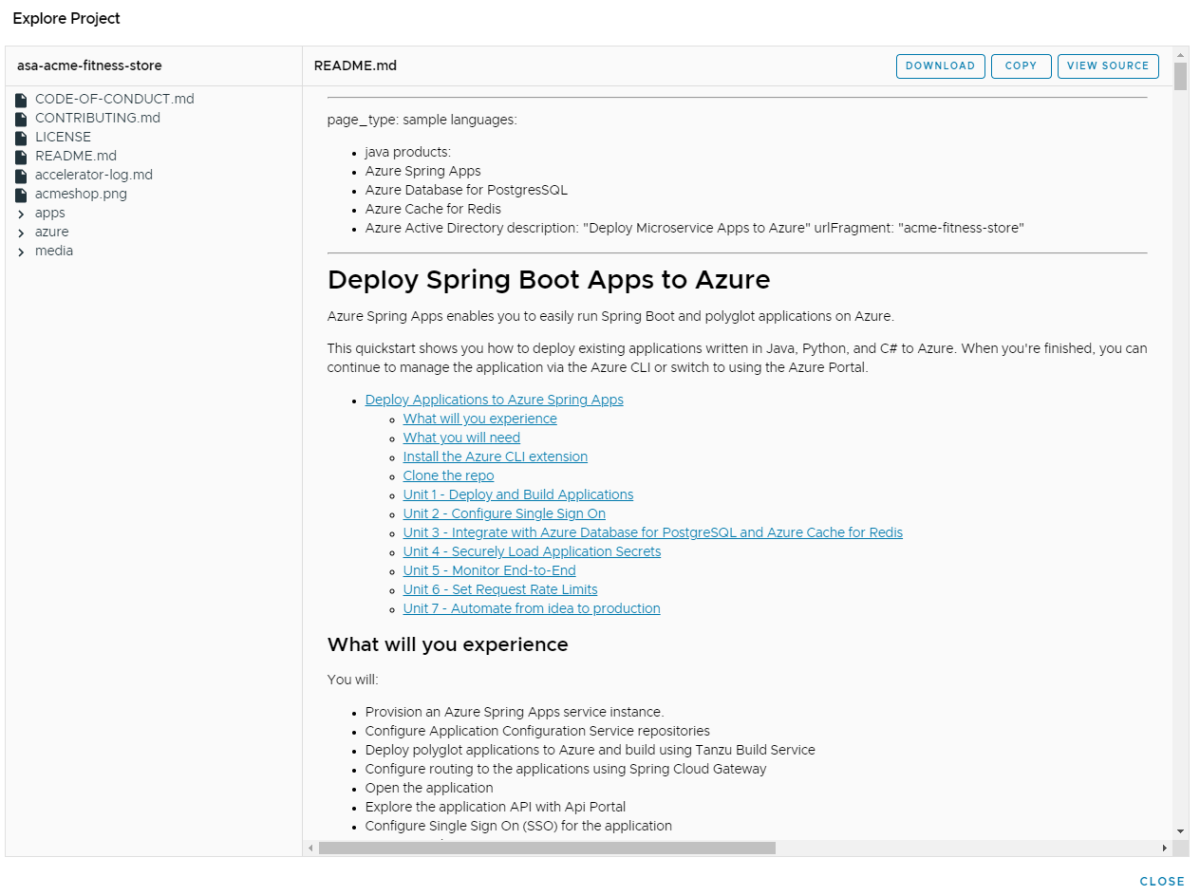Select the LICENSE file
The image size is (1200, 895).
tap(63, 137)
